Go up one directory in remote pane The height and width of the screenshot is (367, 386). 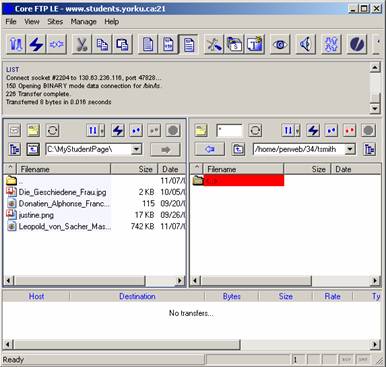[x=238, y=149]
